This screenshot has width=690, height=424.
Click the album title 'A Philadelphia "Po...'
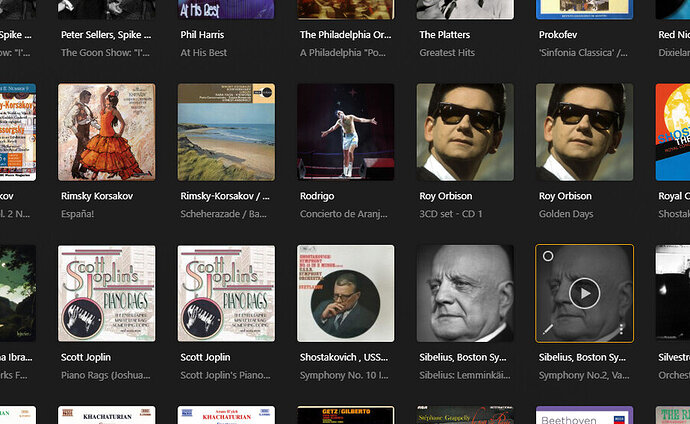point(343,53)
